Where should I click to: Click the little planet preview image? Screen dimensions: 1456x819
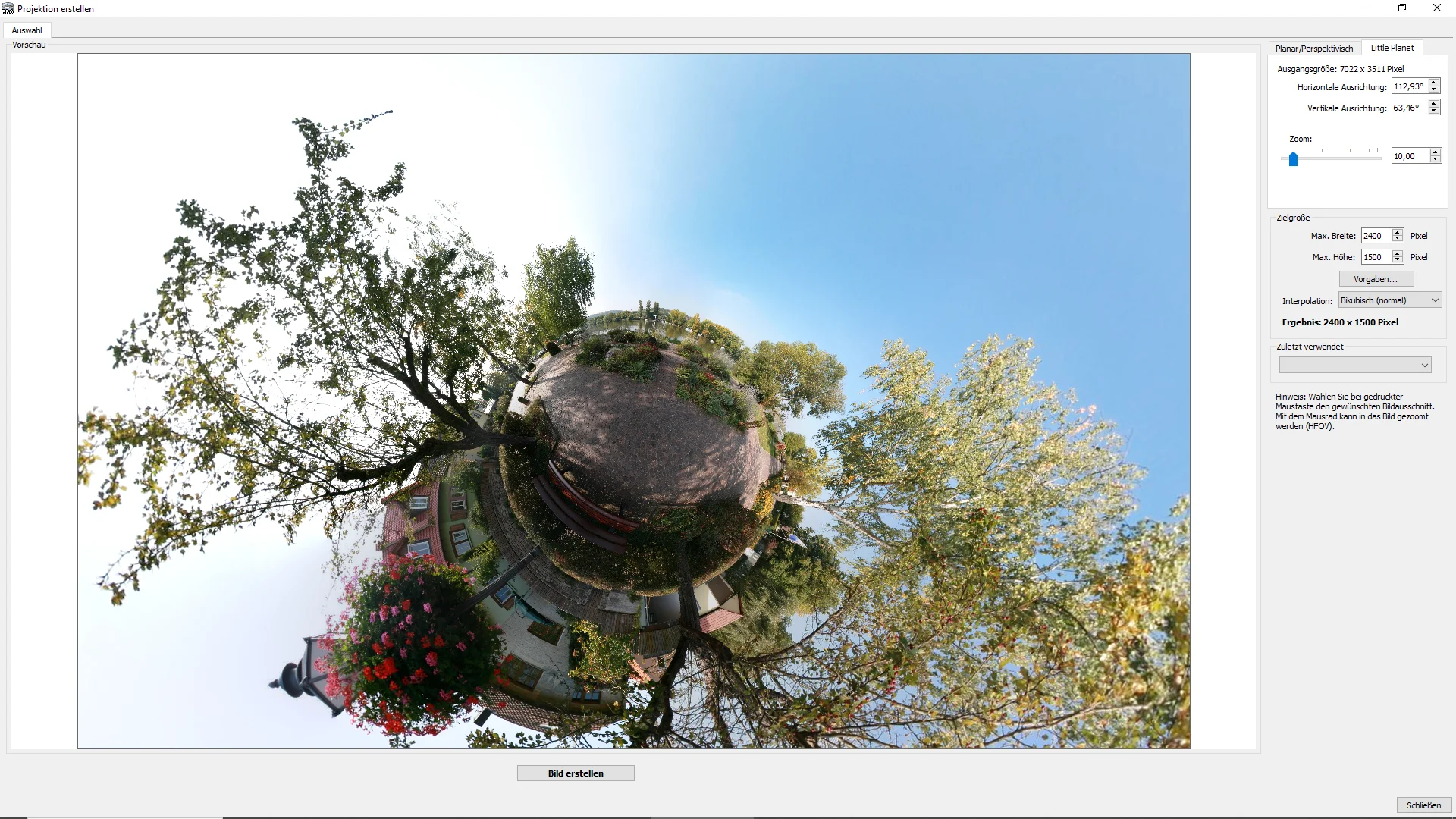[x=634, y=401]
